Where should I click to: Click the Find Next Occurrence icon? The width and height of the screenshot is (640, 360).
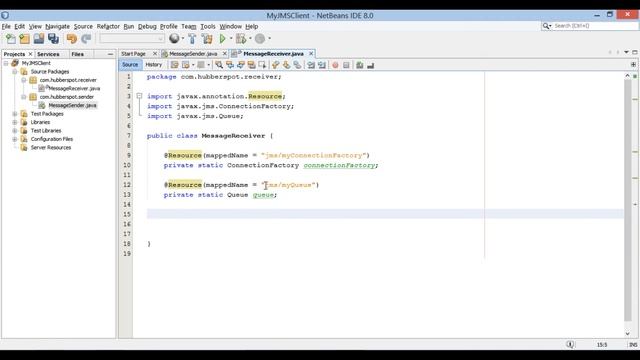pyautogui.click(x=241, y=65)
